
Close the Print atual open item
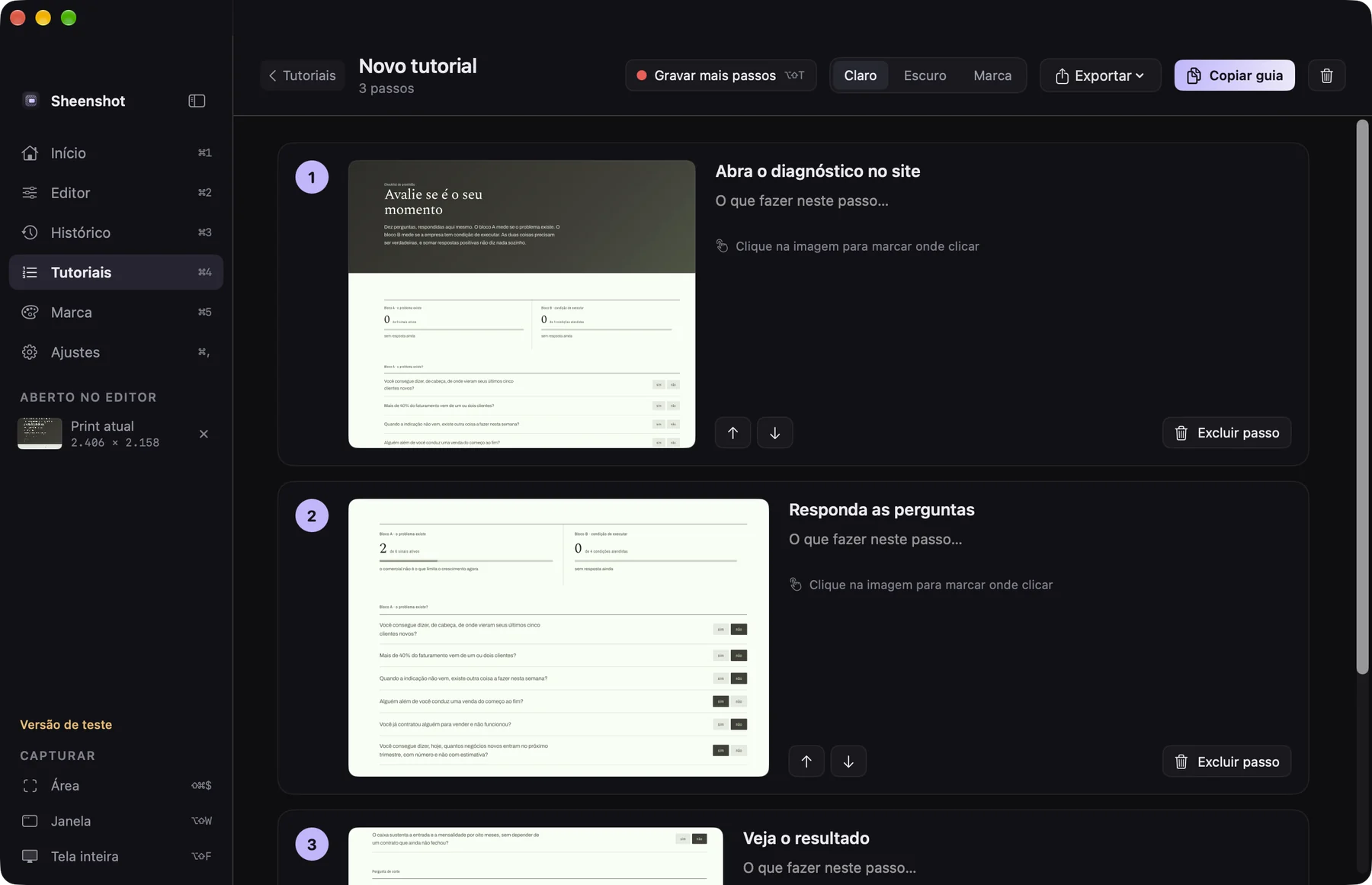[204, 434]
